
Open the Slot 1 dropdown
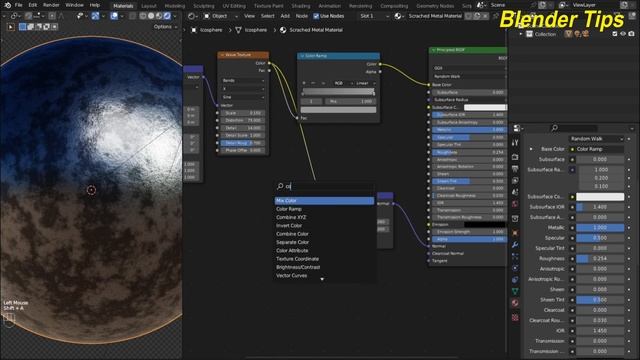(374, 16)
